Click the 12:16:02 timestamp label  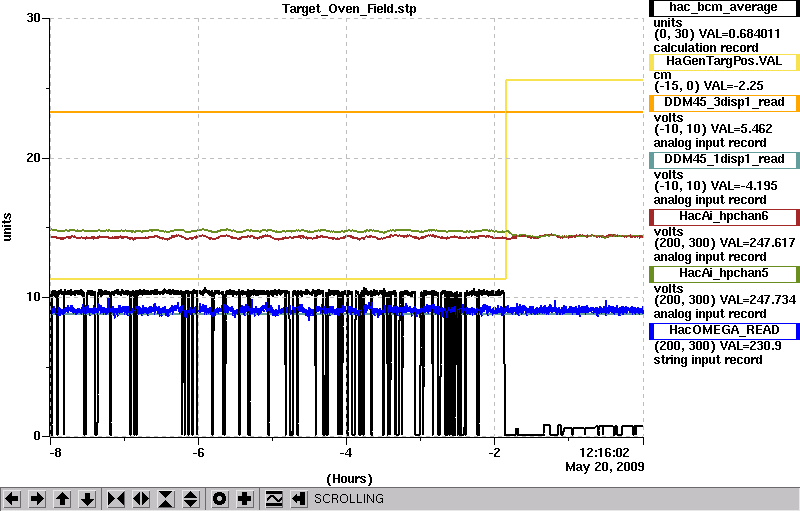click(x=604, y=453)
